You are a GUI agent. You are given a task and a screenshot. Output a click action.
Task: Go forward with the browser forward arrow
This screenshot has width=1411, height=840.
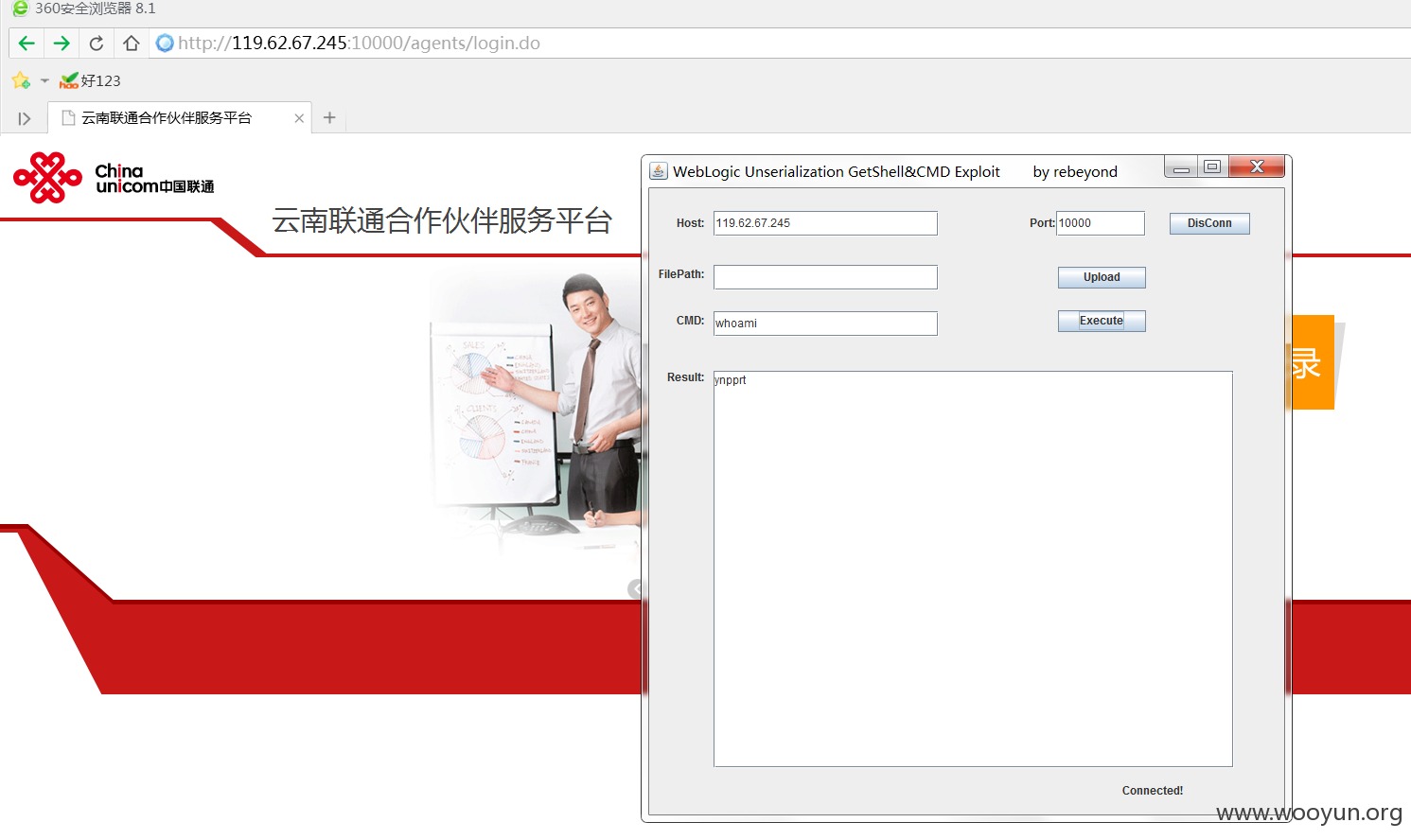click(62, 44)
